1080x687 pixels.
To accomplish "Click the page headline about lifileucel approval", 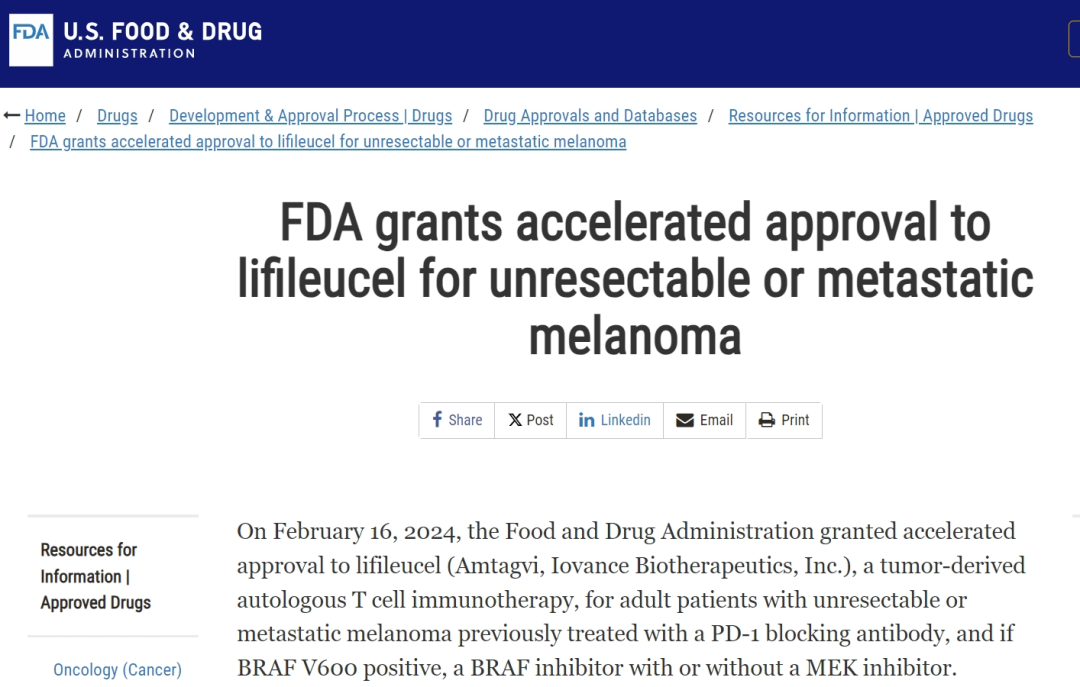I will click(x=635, y=278).
